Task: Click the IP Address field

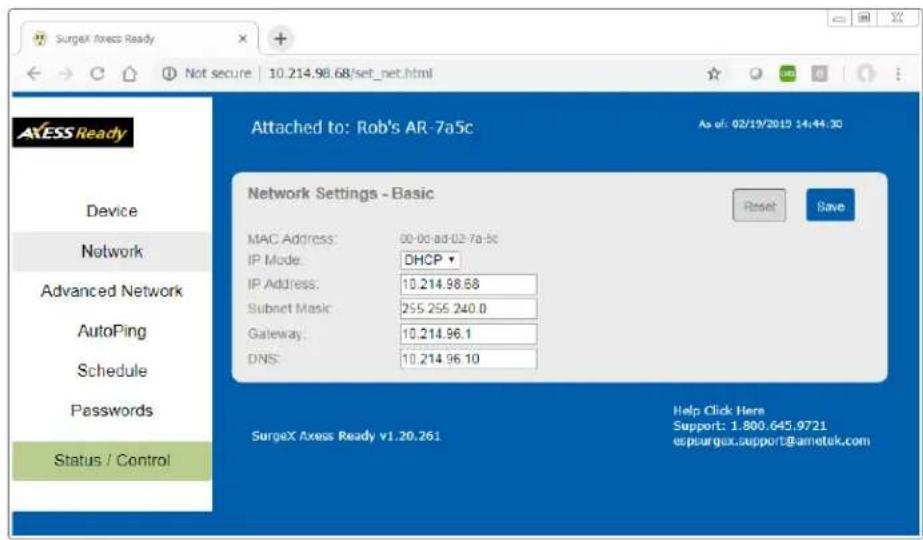Action: pyautogui.click(x=469, y=284)
